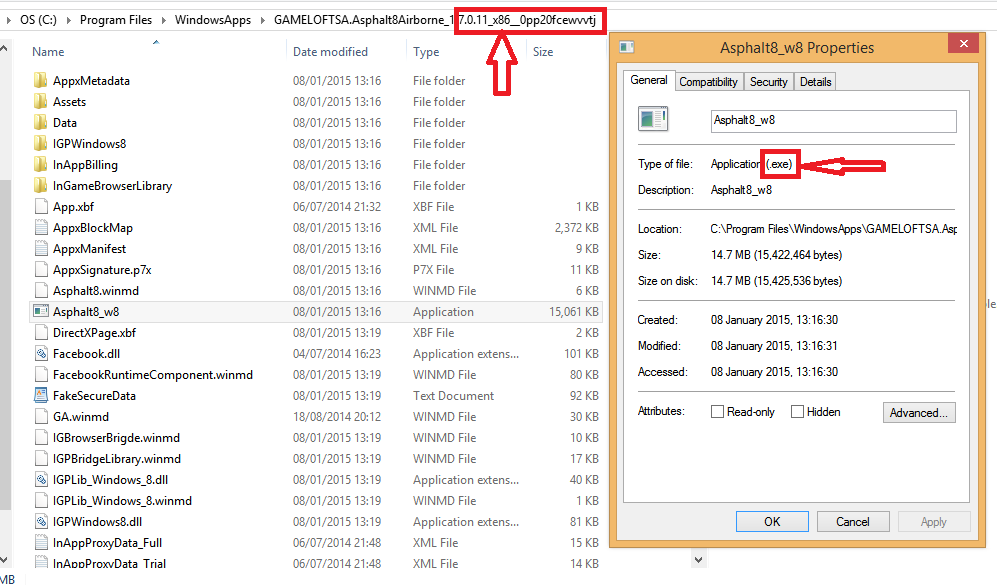
Task: Click the 06/07/2014 21:32 date cell
Action: (336, 207)
